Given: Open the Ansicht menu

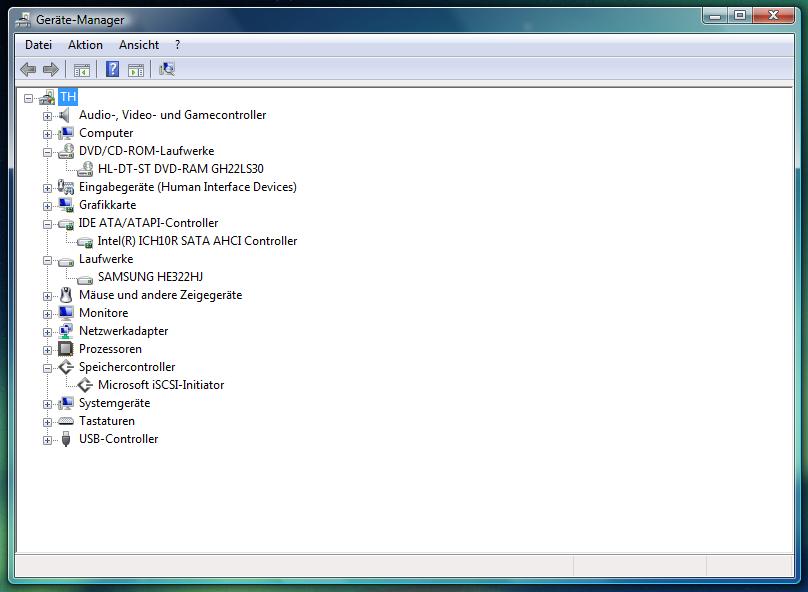Looking at the screenshot, I should point(139,45).
